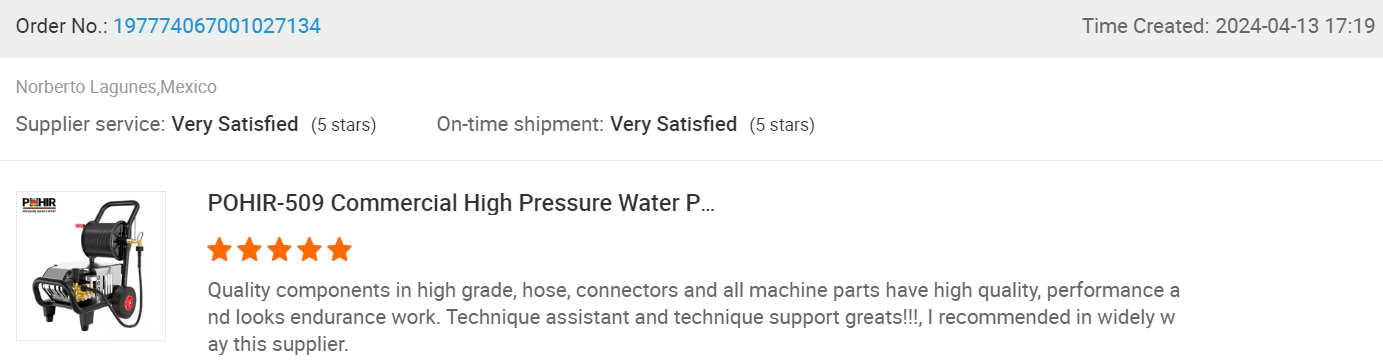Click the review text paragraph
Image resolution: width=1383 pixels, height=362 pixels.
click(694, 318)
